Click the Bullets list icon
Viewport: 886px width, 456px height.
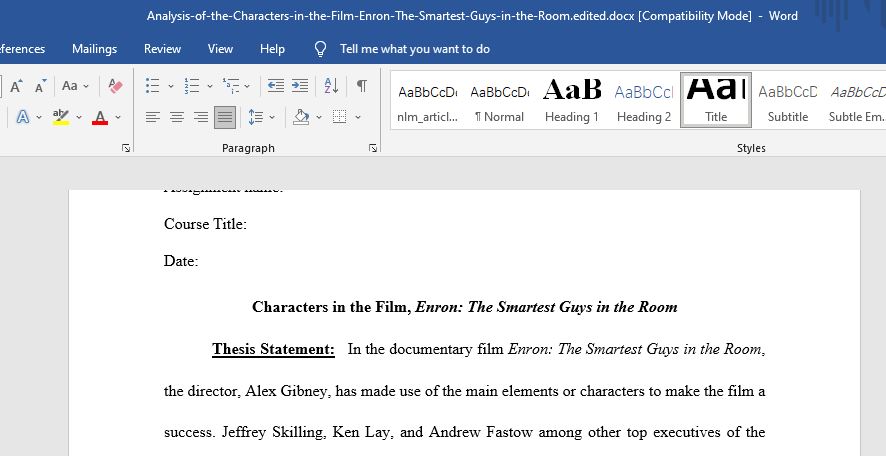[x=153, y=86]
